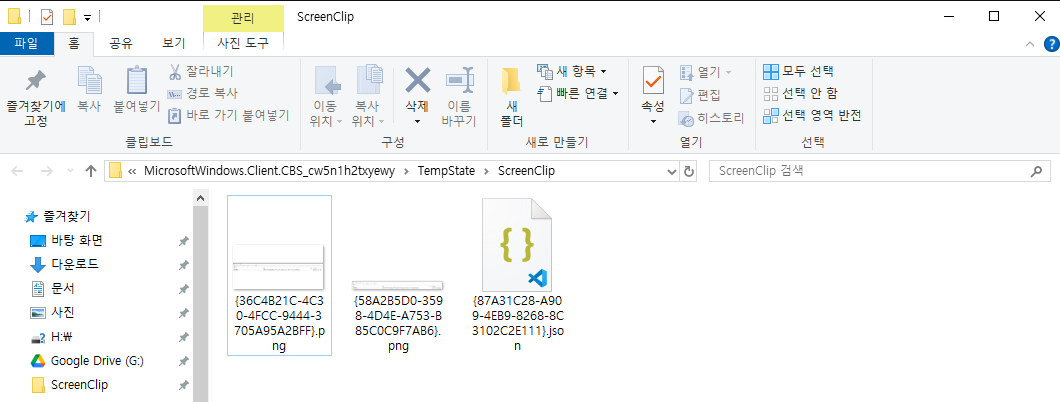This screenshot has height=402, width=1060.
Task: Open the 사진 도구 ribbon tab
Action: [x=243, y=44]
